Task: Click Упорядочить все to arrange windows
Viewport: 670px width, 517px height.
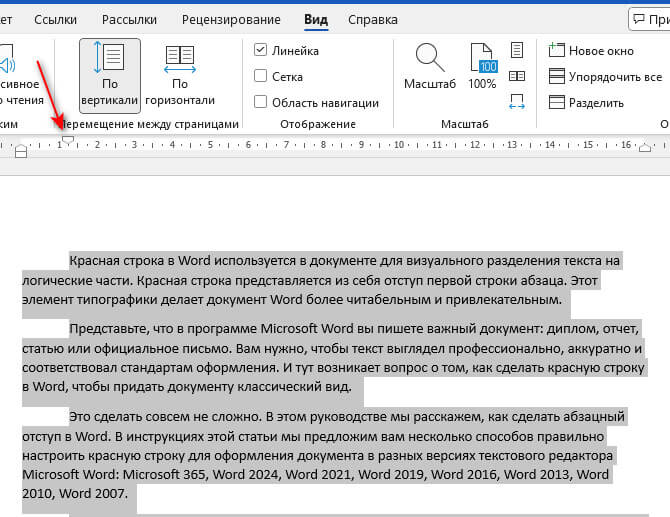Action: (604, 76)
